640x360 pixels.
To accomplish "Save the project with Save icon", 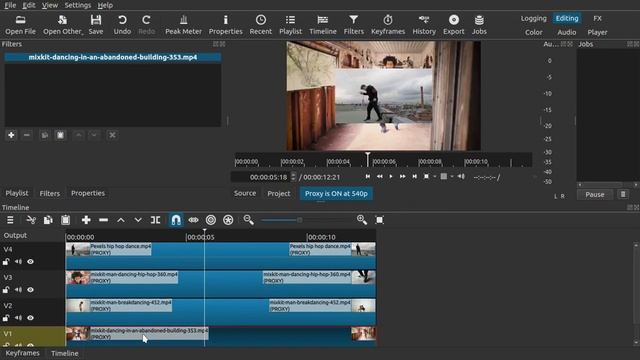I will tap(96, 24).
